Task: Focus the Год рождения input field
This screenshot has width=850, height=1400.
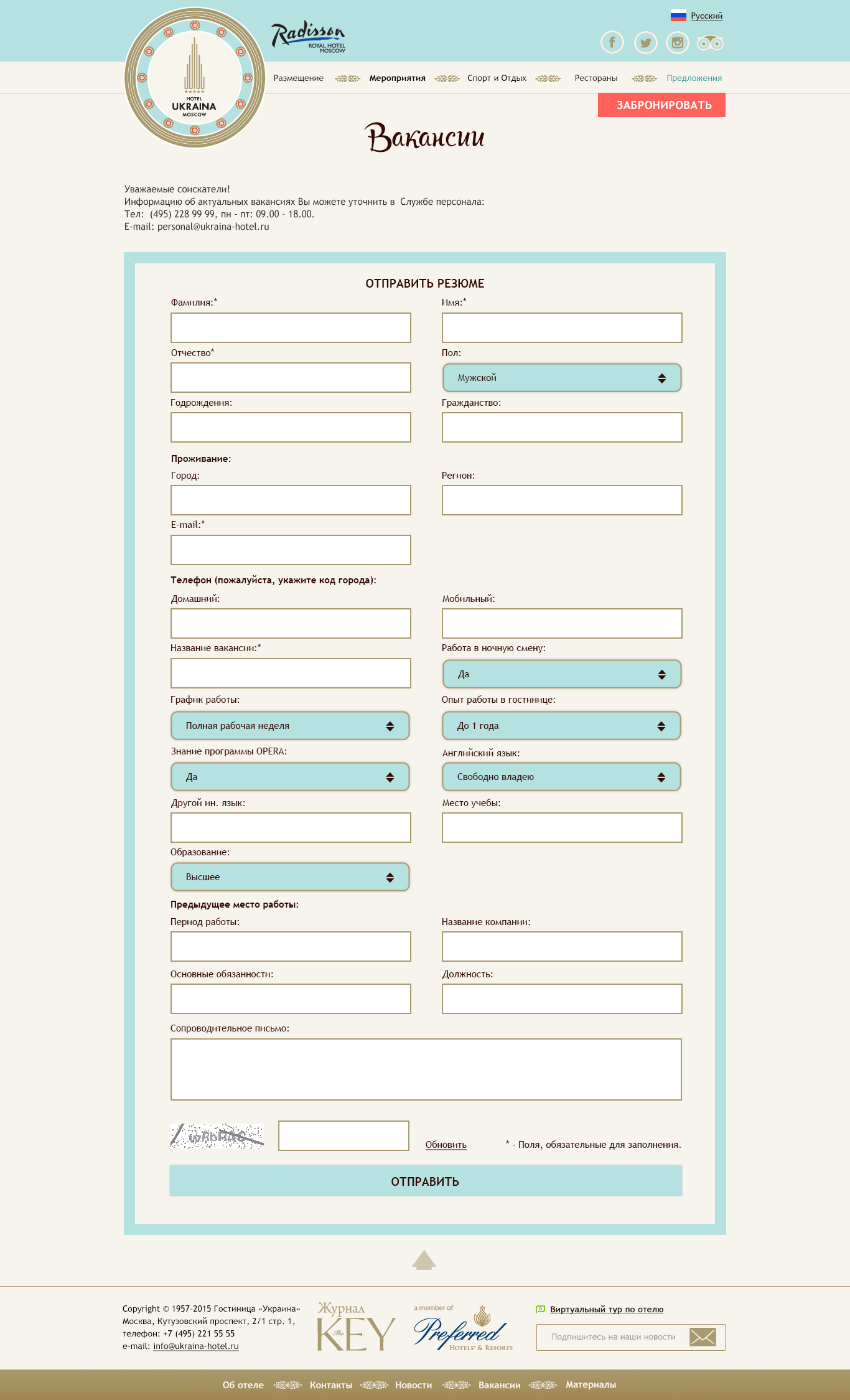Action: [291, 427]
